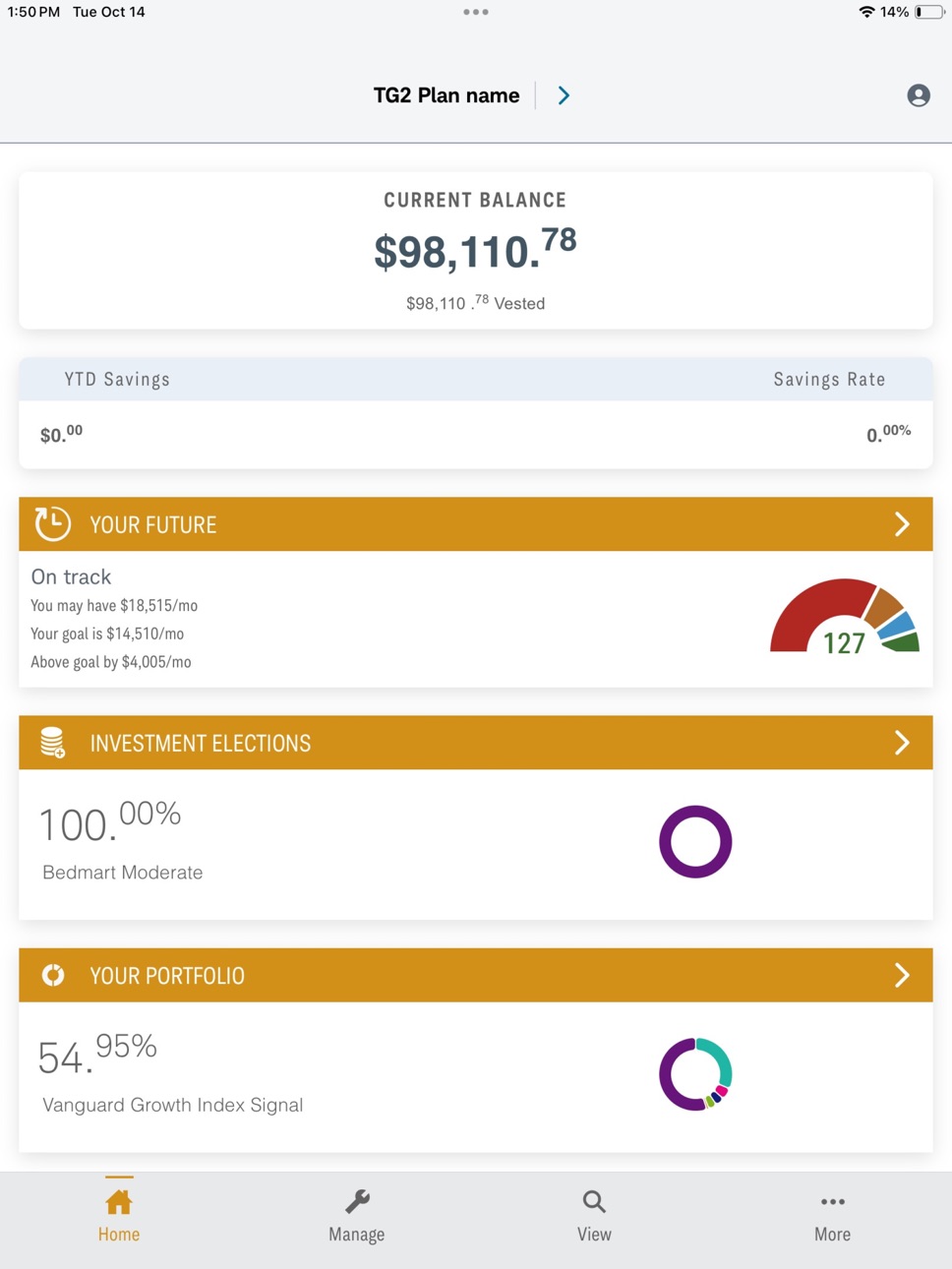
Task: Open the More ellipsis icon
Action: 833,1201
